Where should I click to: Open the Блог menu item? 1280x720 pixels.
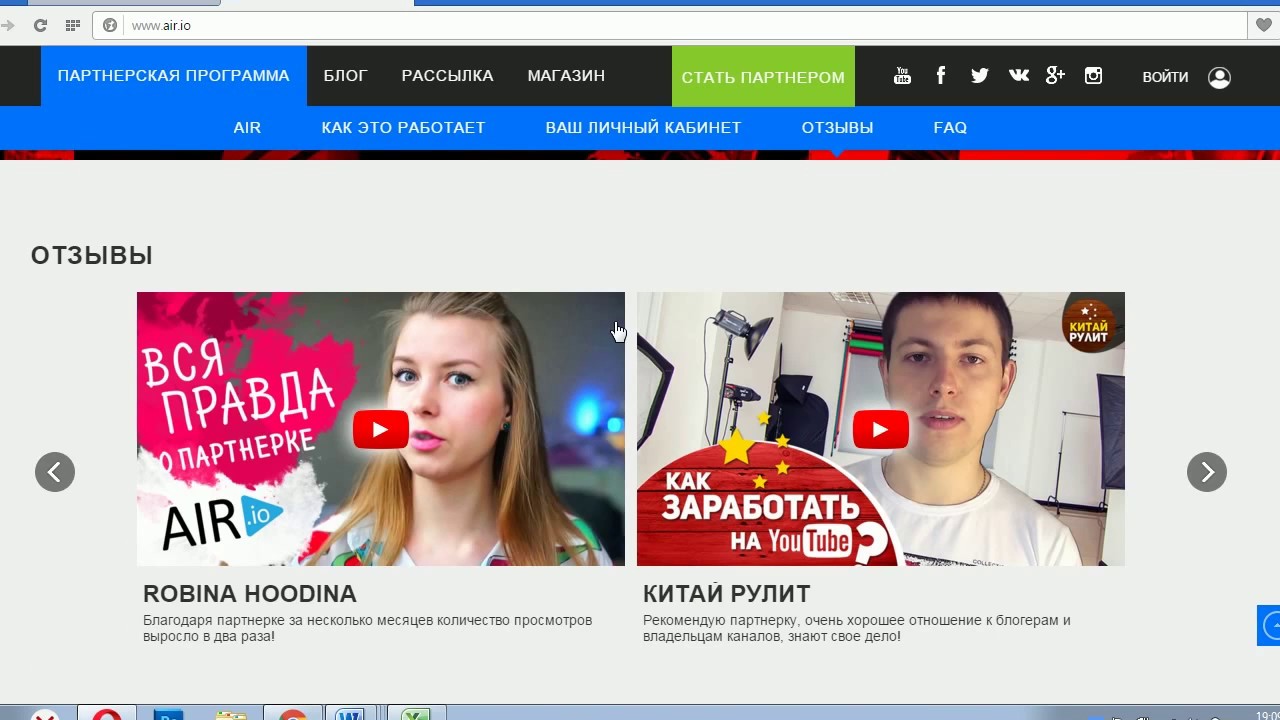(x=345, y=76)
